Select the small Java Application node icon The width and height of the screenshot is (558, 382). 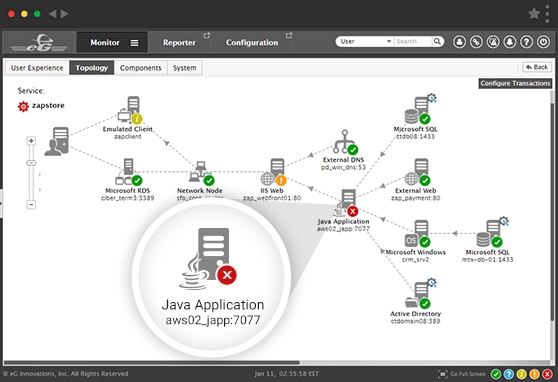pyautogui.click(x=346, y=203)
